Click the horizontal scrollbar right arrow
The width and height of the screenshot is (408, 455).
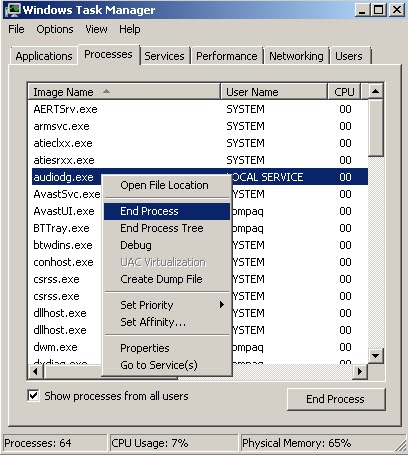click(360, 371)
